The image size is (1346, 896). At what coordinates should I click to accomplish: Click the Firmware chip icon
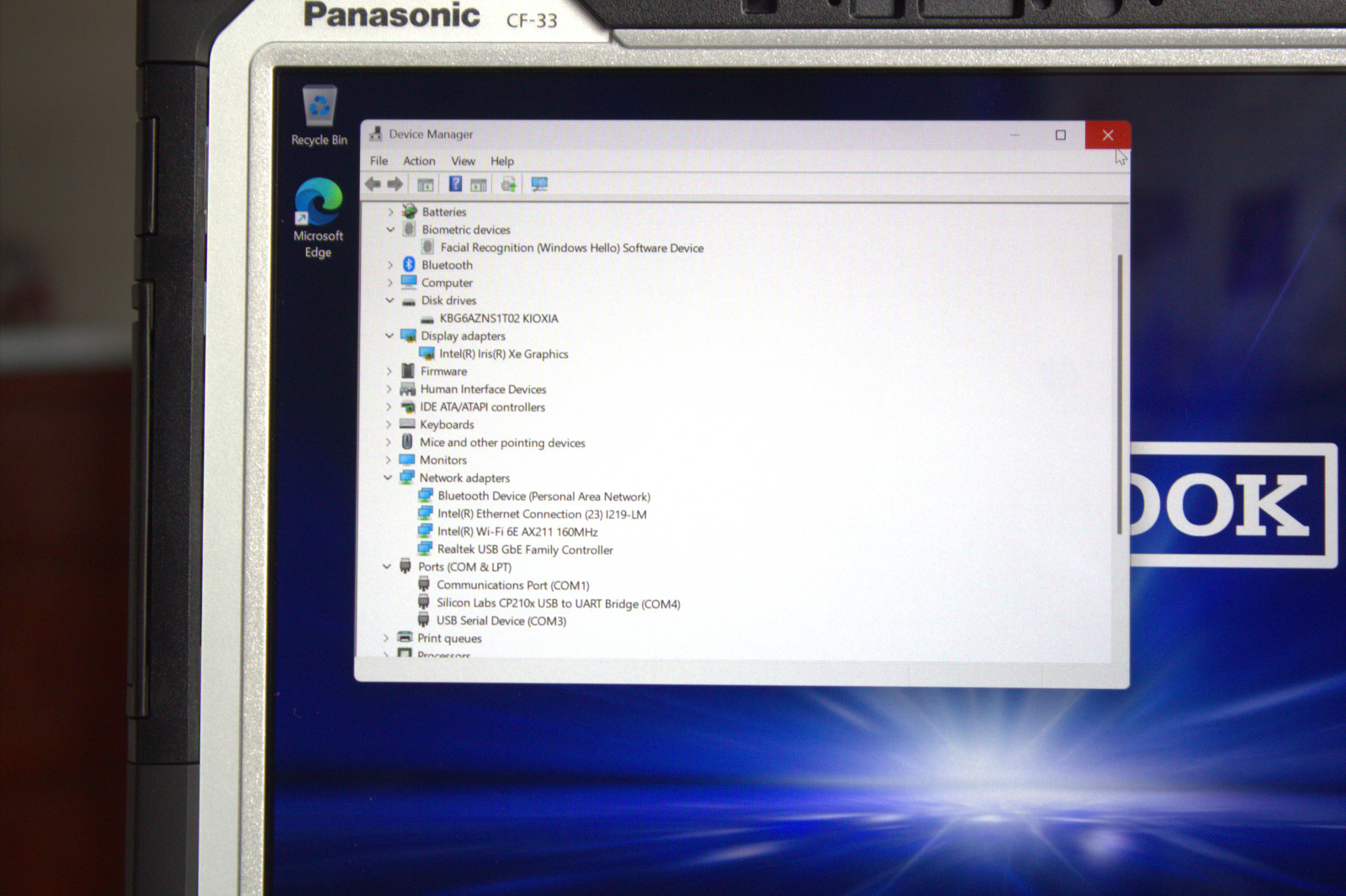408,371
